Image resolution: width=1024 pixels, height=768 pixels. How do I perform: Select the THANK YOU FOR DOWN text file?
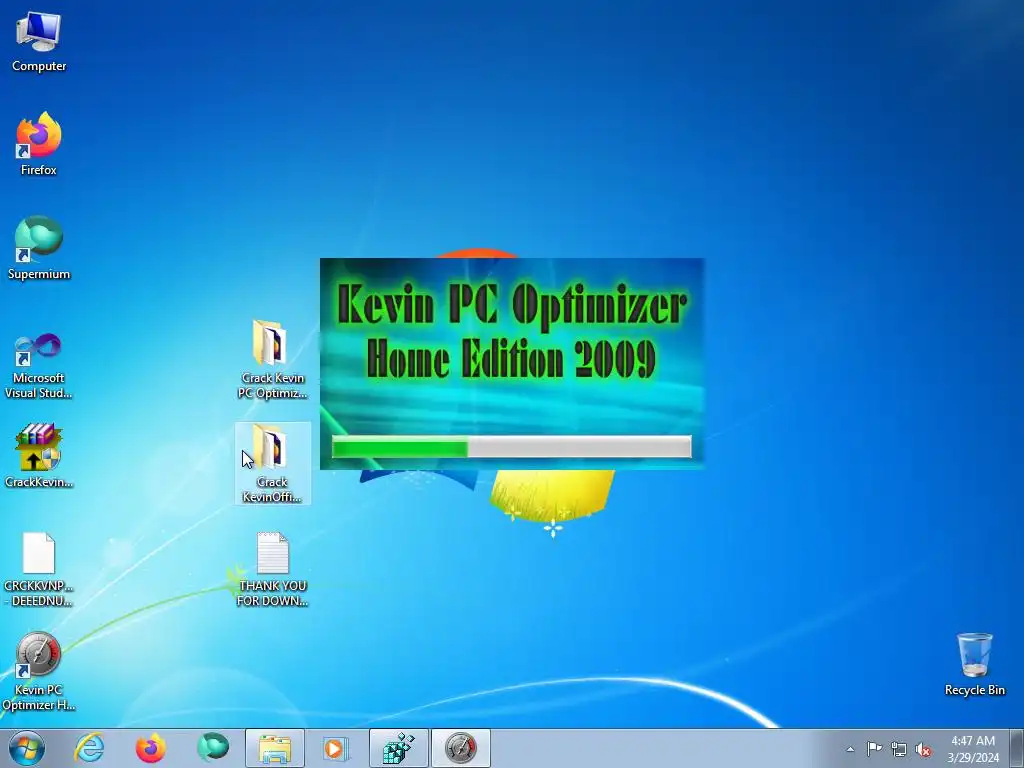(272, 569)
